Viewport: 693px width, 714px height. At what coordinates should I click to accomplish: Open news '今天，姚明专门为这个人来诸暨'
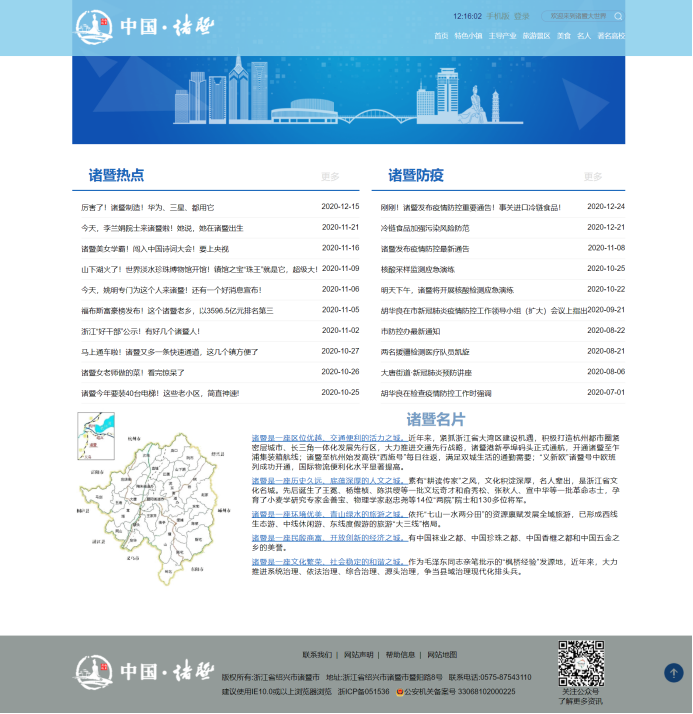click(171, 290)
